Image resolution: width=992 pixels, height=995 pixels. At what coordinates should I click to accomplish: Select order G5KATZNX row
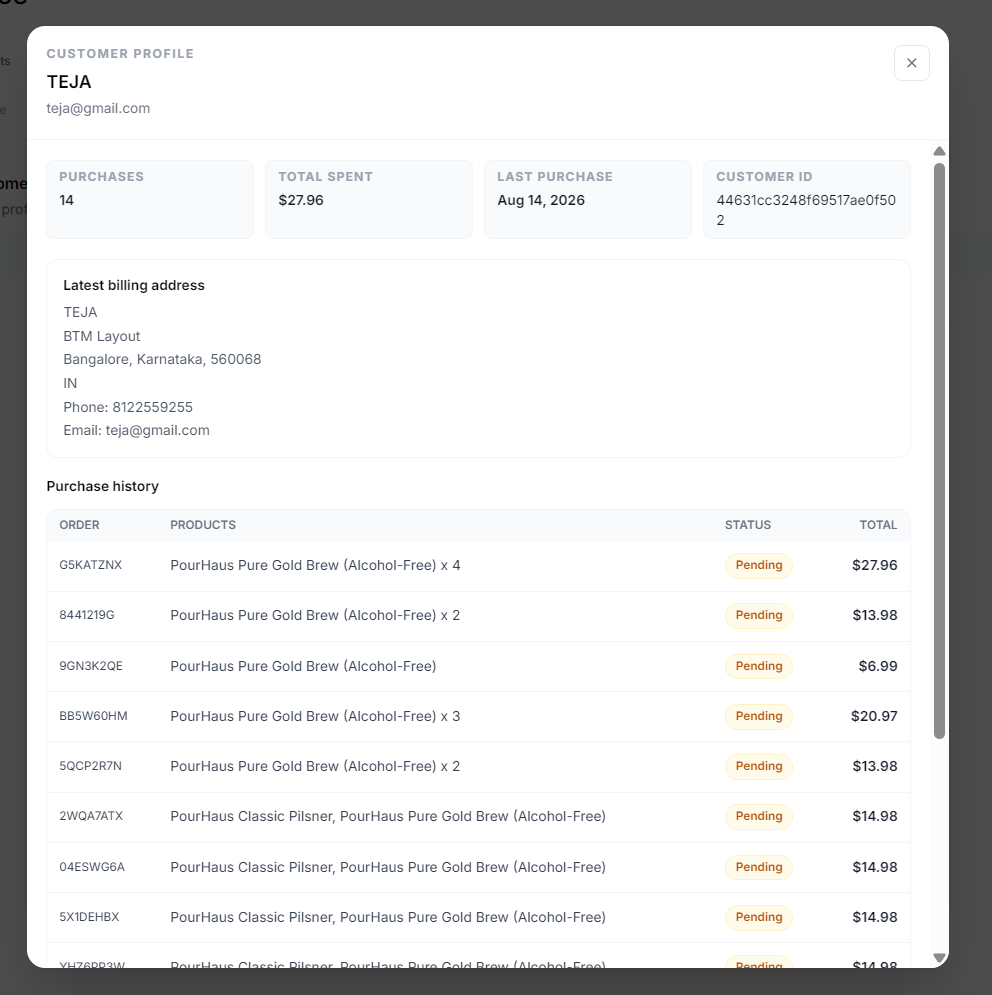[478, 565]
